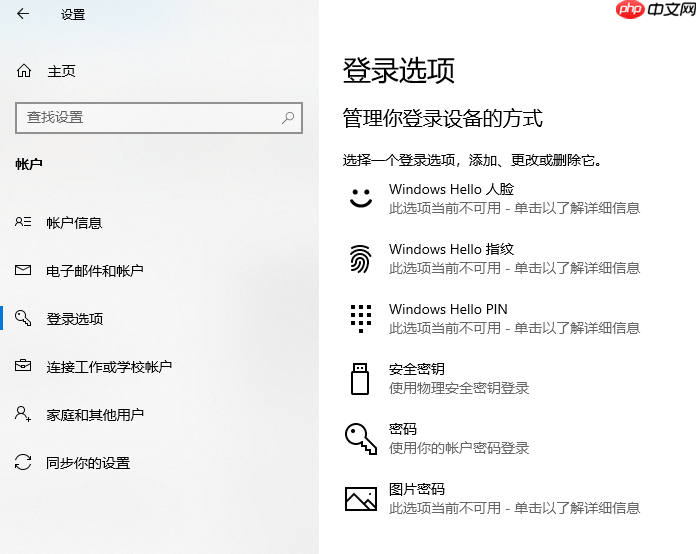Click the key icon beside 登录选项
This screenshot has height=554, width=697.
(23, 318)
